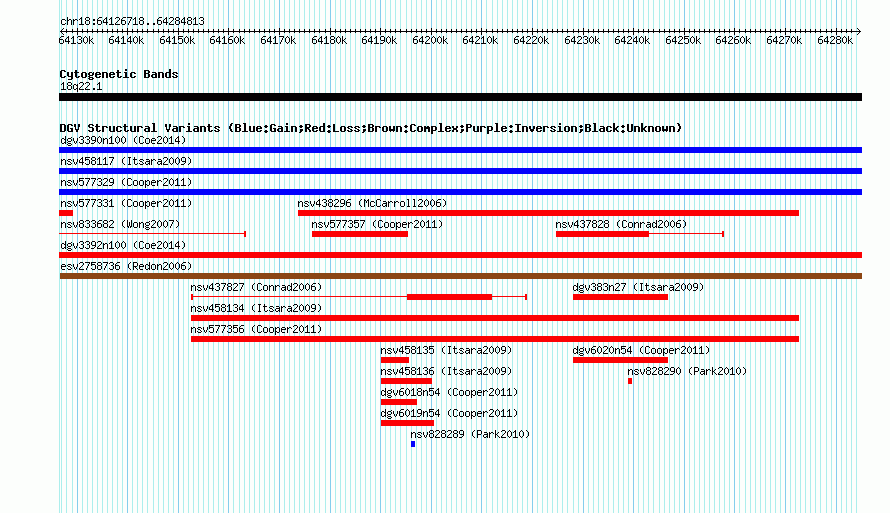Open nsv438296 (McCarroll2006) label
890x513 pixels.
click(372, 203)
